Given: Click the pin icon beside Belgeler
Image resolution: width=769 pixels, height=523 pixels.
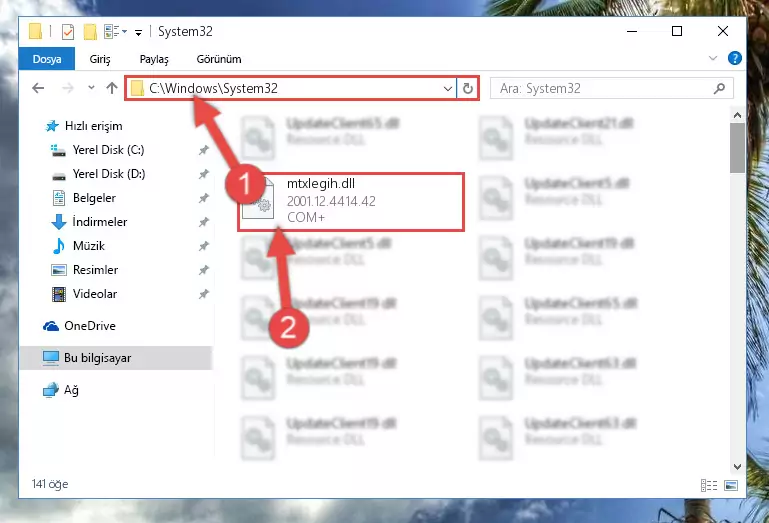Looking at the screenshot, I should coord(204,198).
